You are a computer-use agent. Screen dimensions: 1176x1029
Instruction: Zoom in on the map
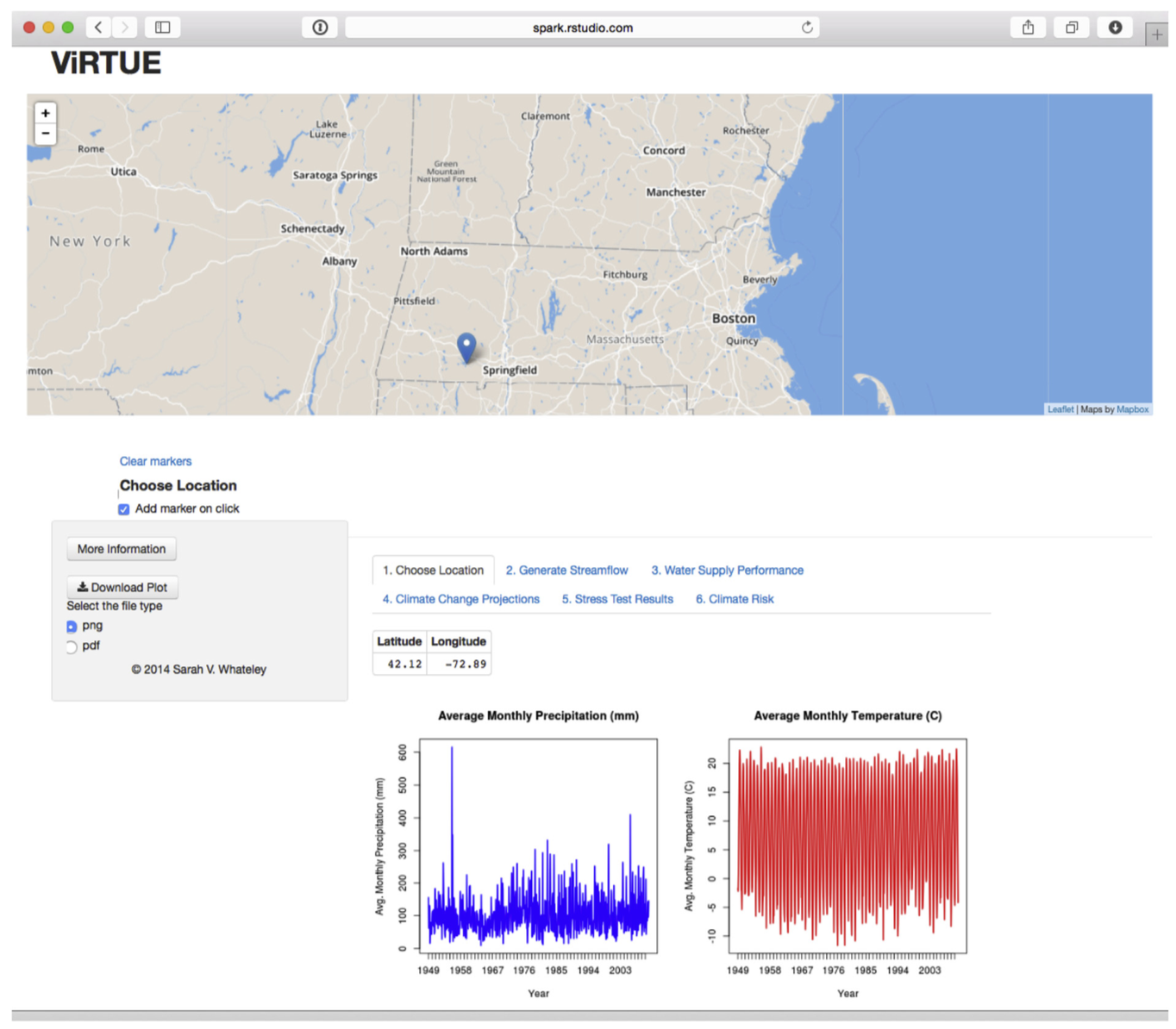[46, 114]
